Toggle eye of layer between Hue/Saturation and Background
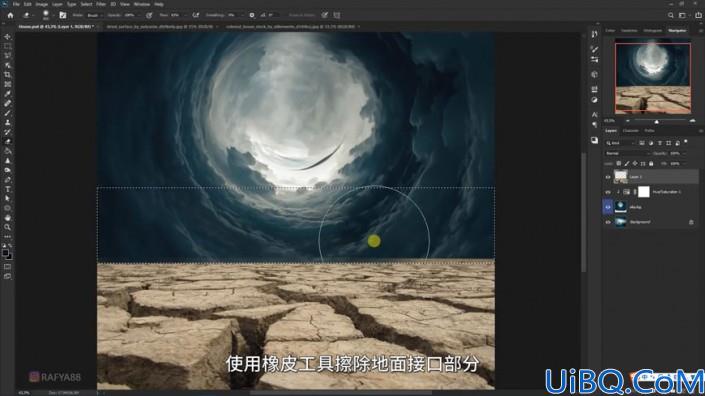 608,207
